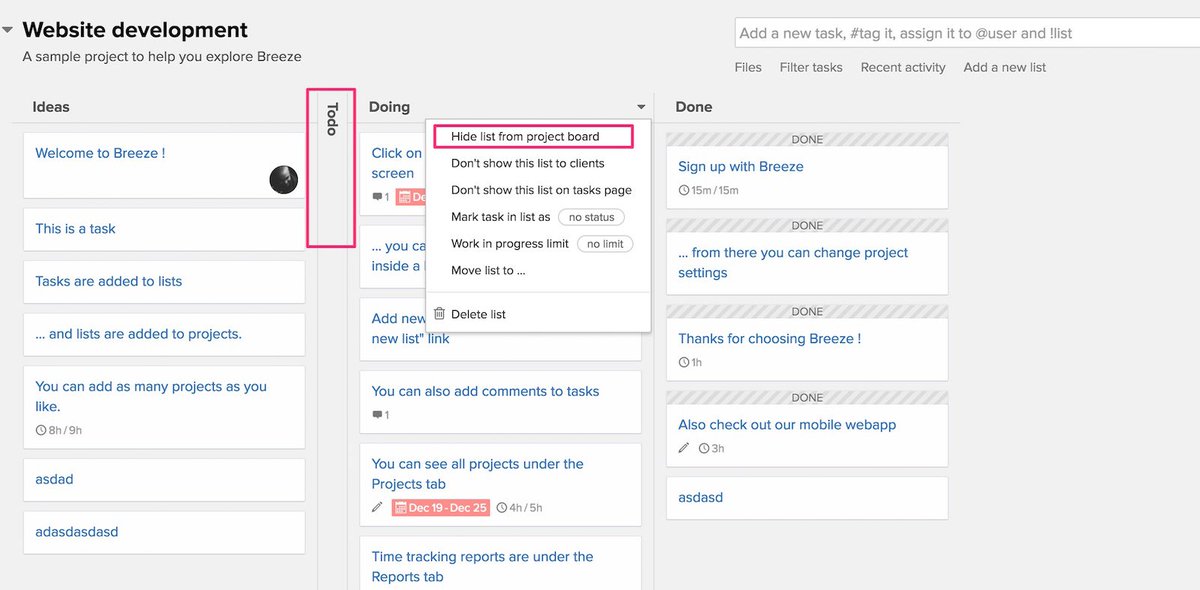Click the Ideas list header
This screenshot has height=590, width=1200.
tap(51, 107)
